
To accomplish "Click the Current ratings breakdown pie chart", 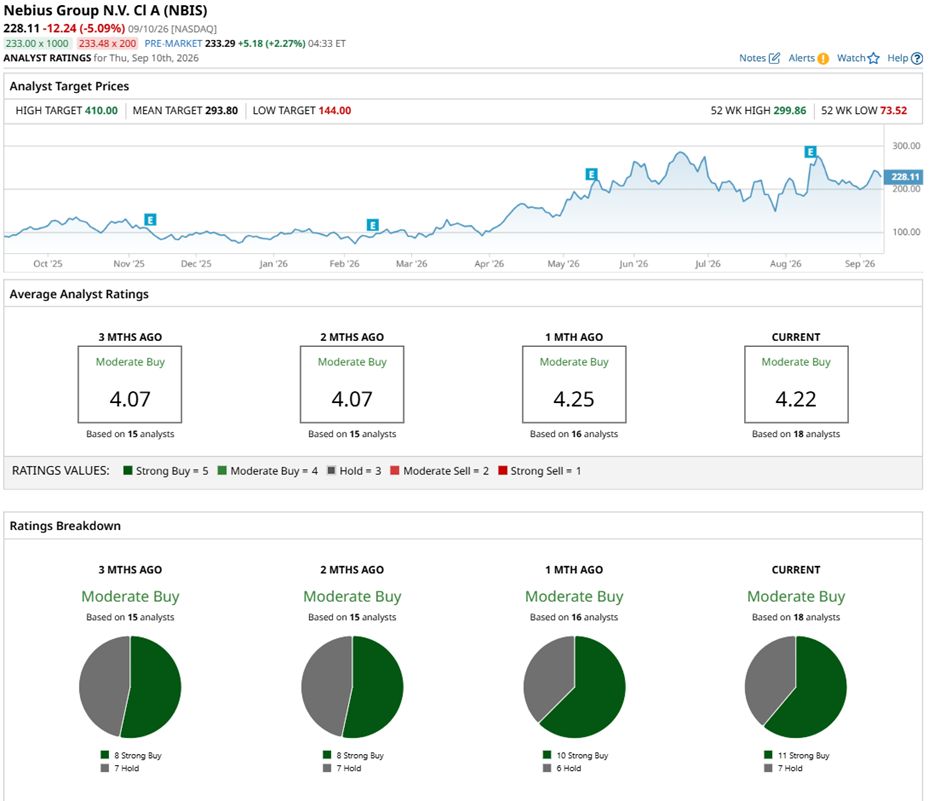I will 796,687.
